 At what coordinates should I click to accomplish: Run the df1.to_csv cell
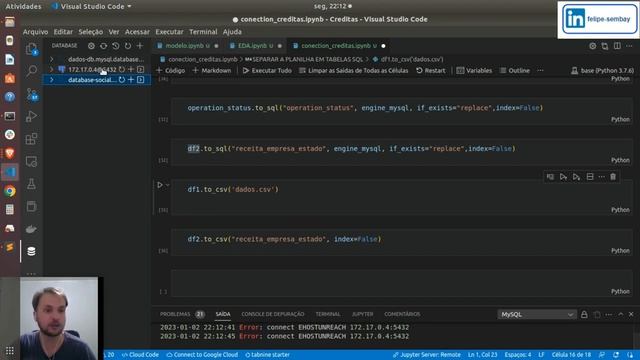coord(160,185)
